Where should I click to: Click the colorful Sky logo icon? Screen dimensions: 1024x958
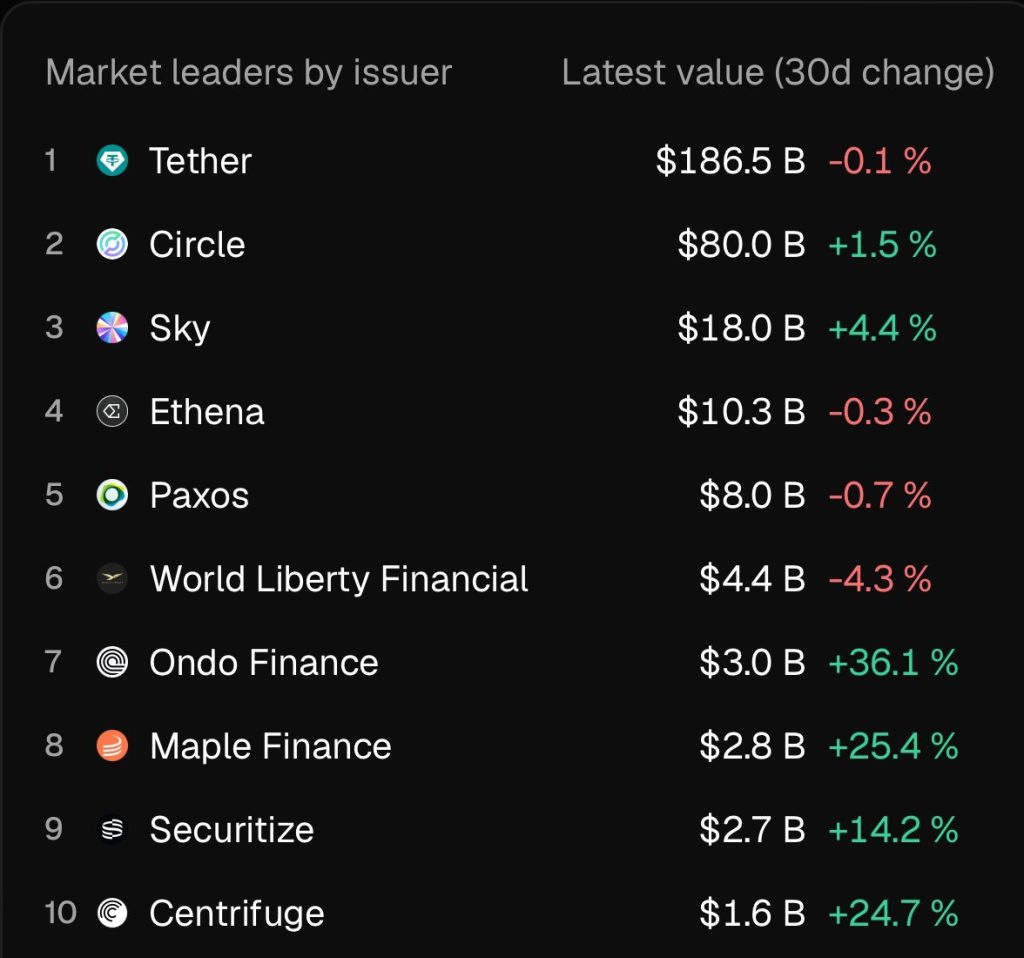click(x=112, y=328)
